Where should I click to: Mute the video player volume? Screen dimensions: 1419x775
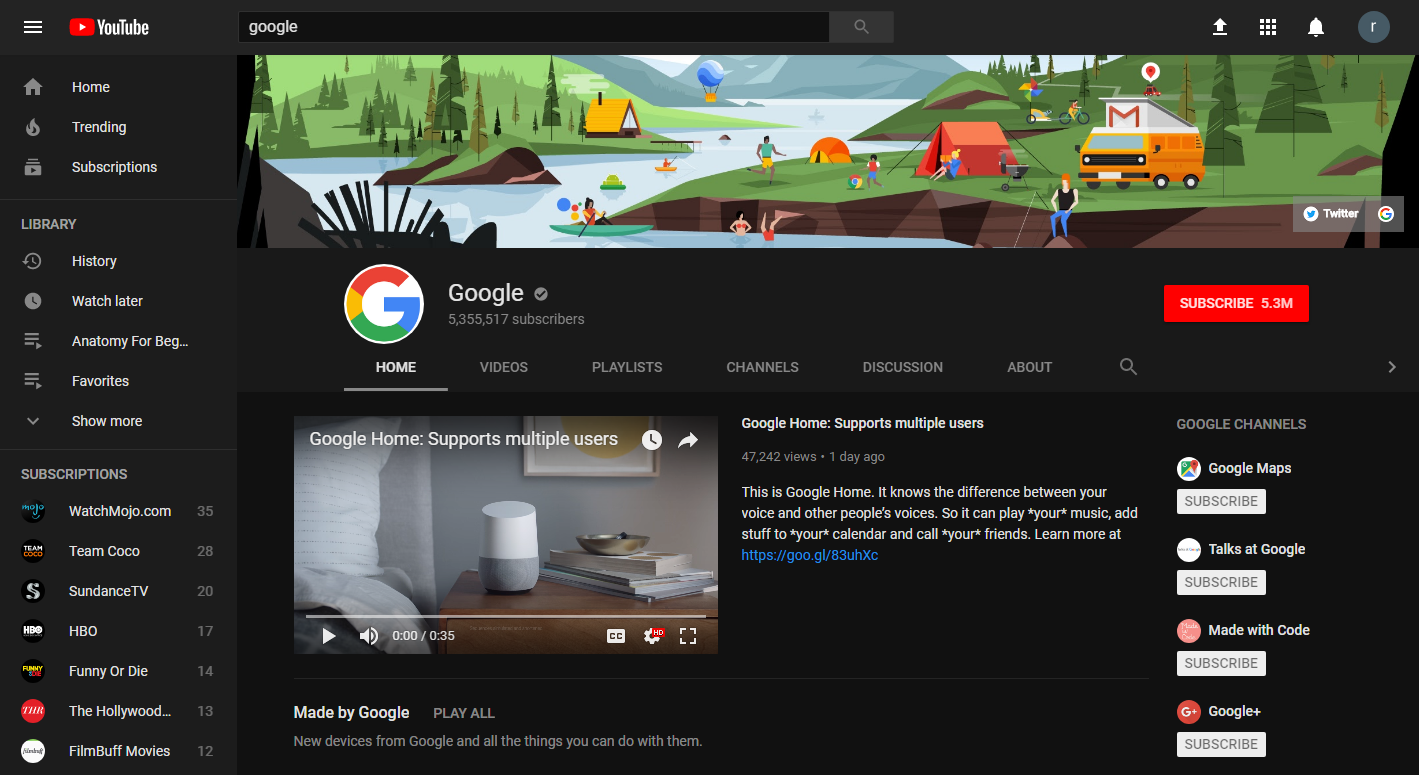tap(369, 636)
